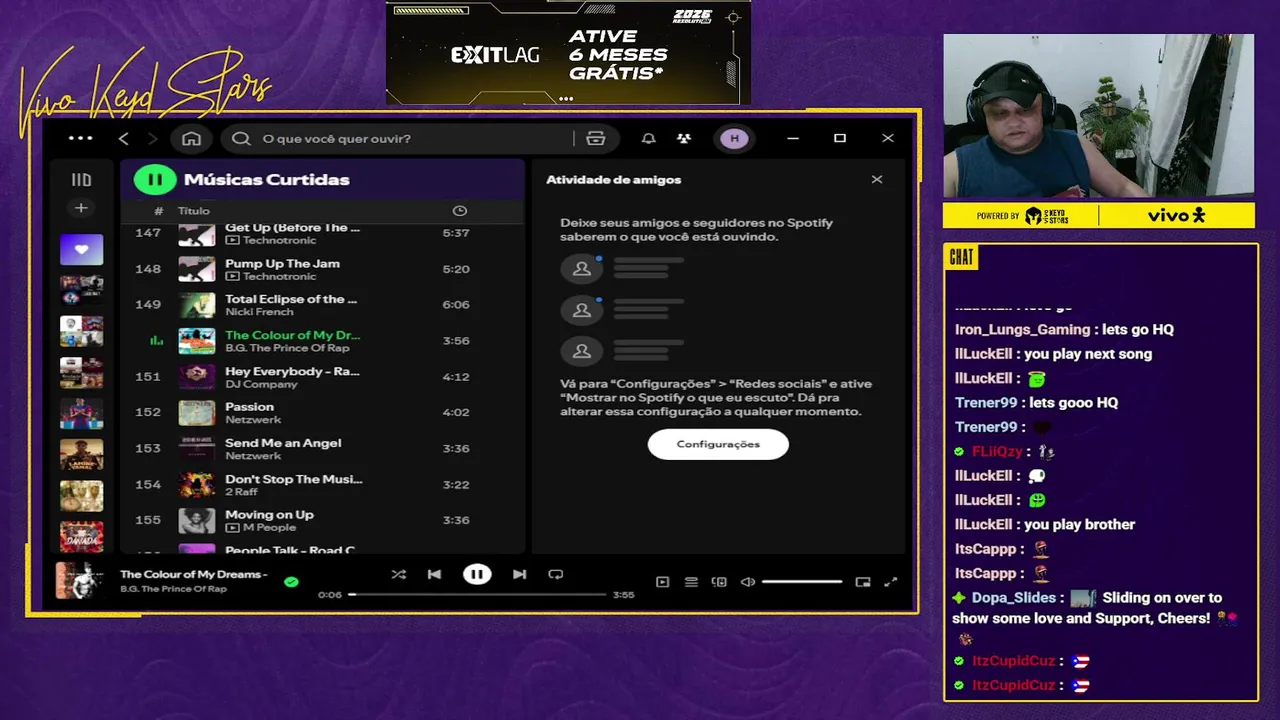Sort by the clock duration column icon

point(459,211)
